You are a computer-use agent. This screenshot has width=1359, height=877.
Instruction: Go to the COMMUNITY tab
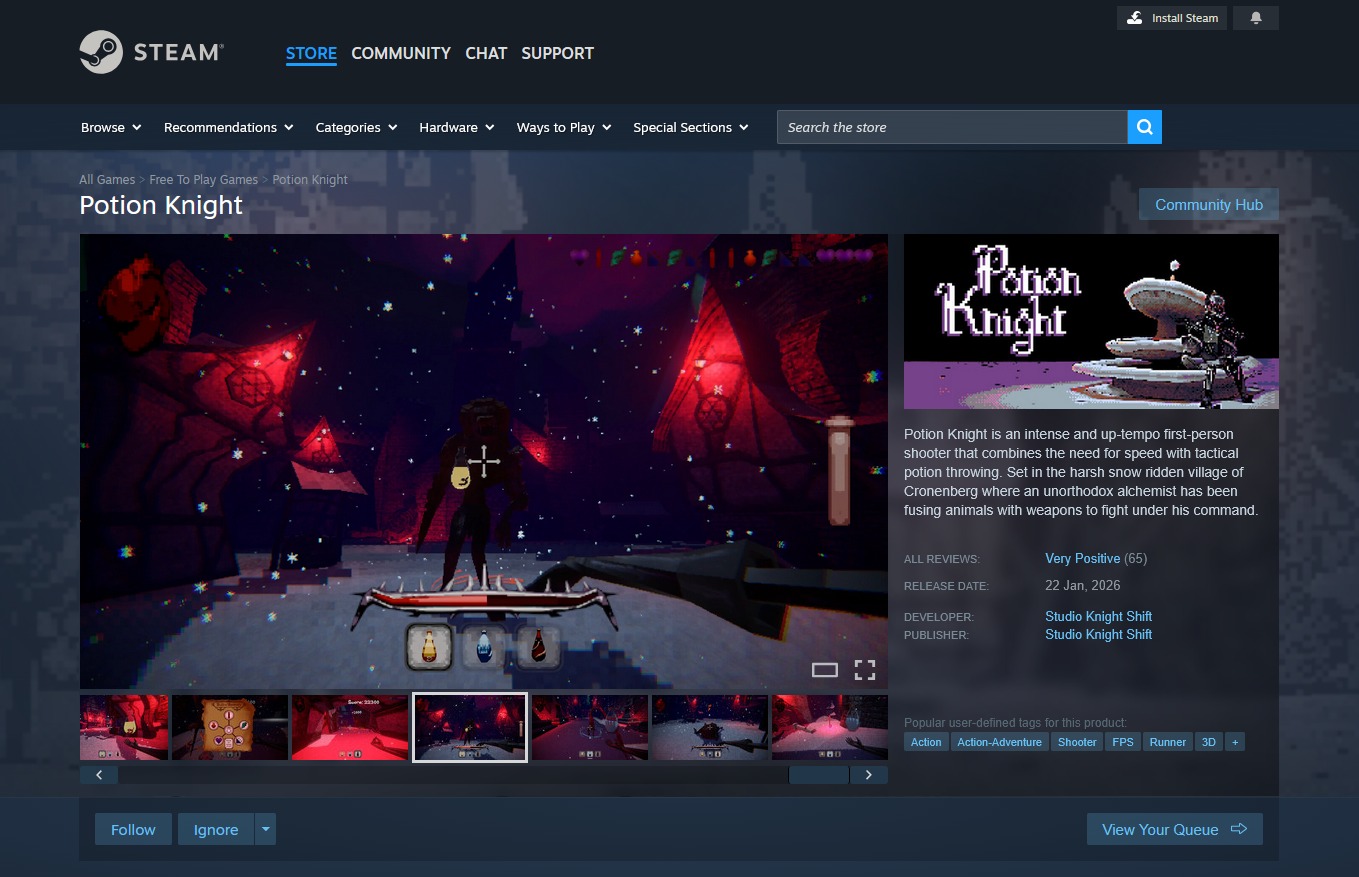pos(401,53)
